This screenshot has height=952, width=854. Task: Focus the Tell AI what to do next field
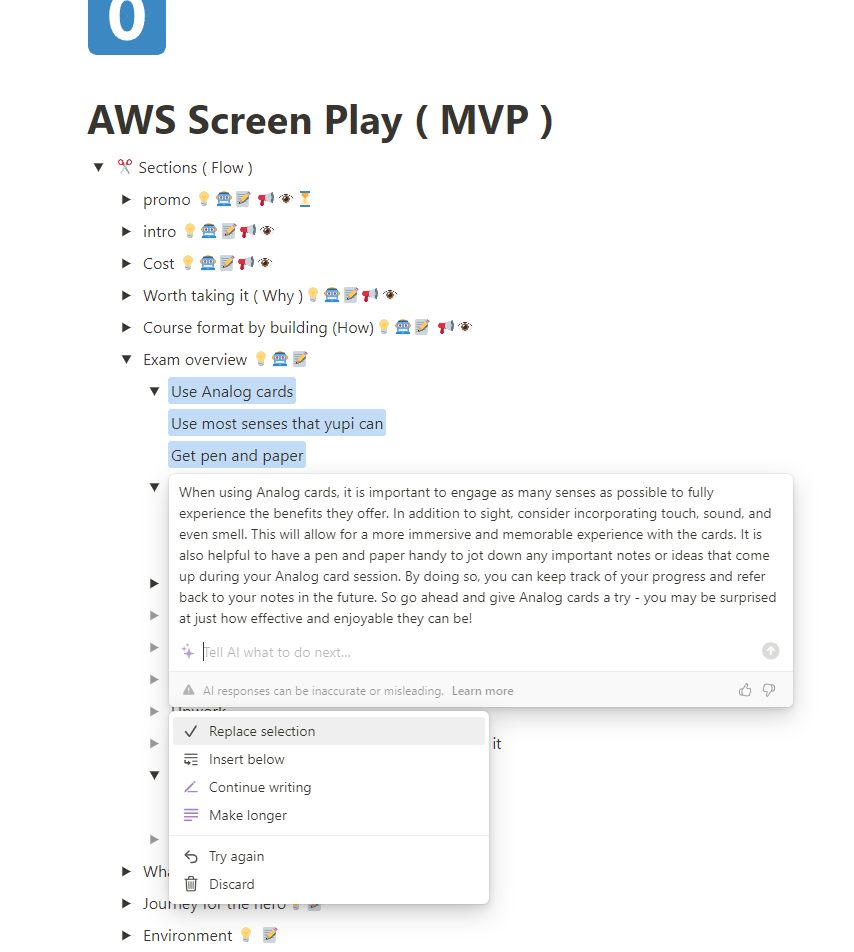pos(478,652)
